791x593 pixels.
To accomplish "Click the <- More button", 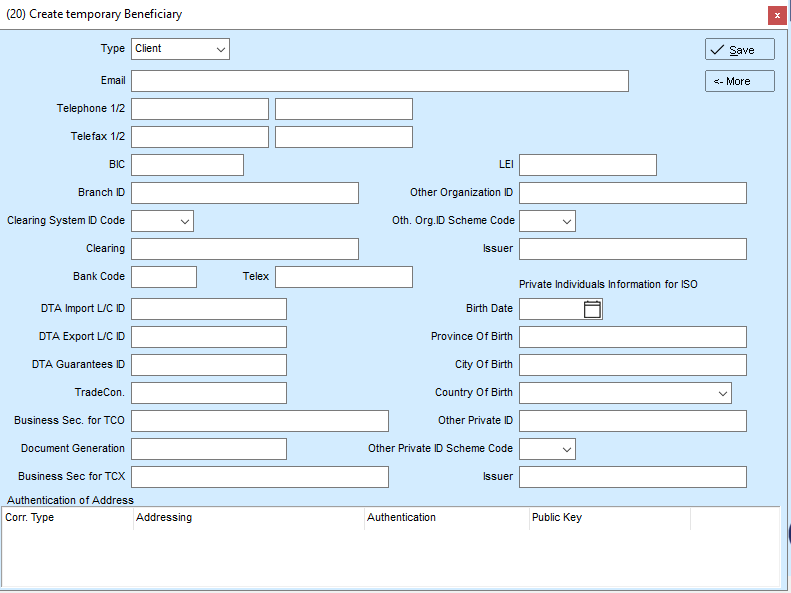I will pos(740,81).
